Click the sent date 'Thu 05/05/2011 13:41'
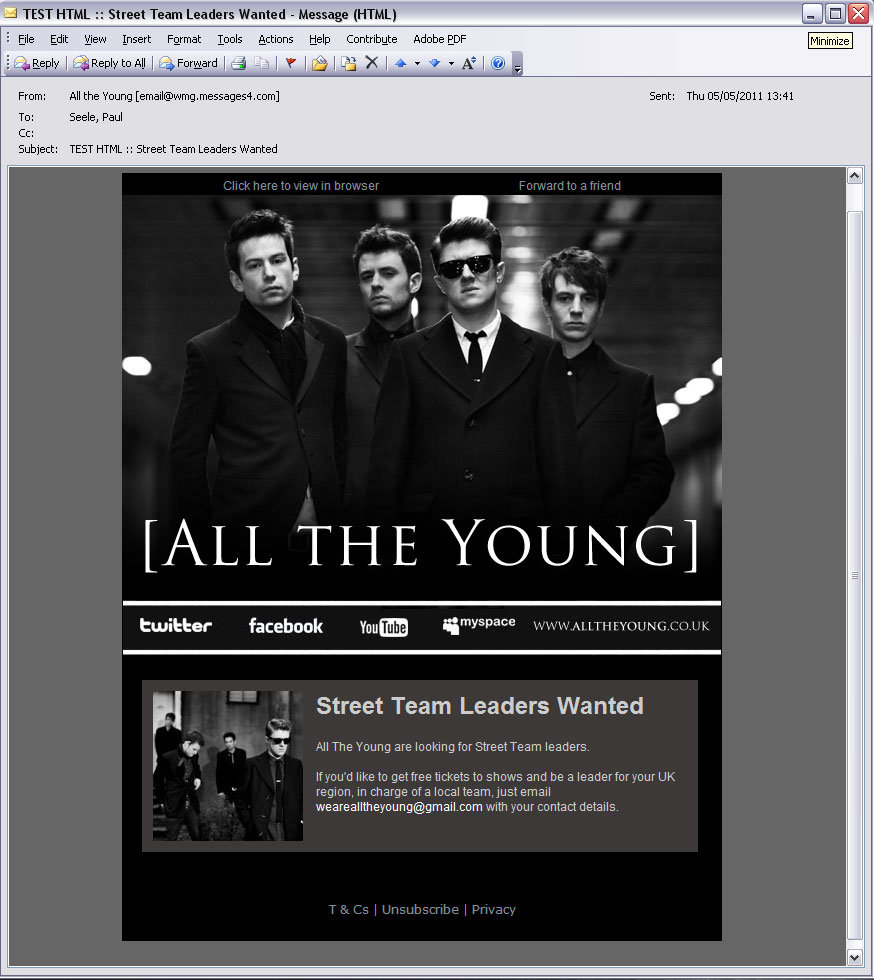The height and width of the screenshot is (980, 874). 740,96
